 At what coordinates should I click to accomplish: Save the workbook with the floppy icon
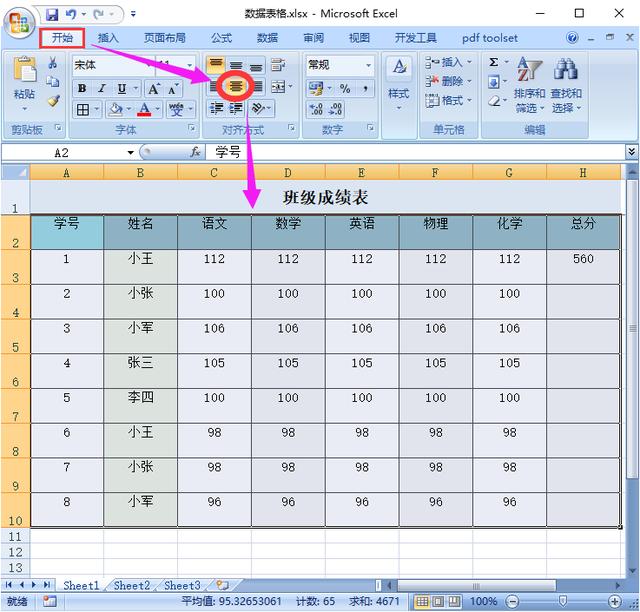pos(52,15)
